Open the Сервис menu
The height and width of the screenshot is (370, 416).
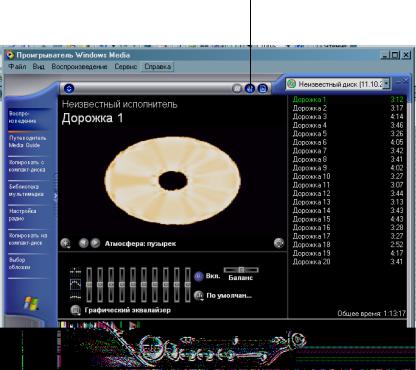click(126, 67)
